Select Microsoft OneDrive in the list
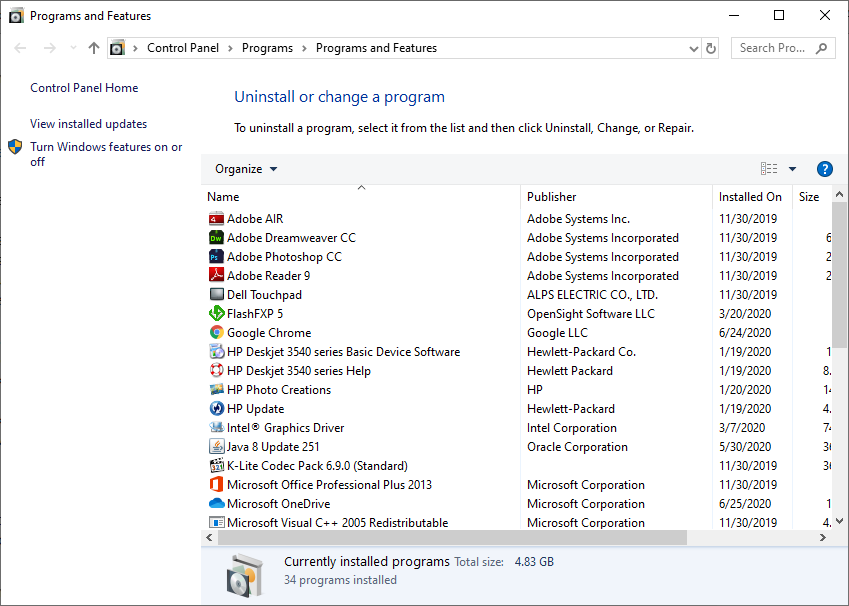 (278, 504)
